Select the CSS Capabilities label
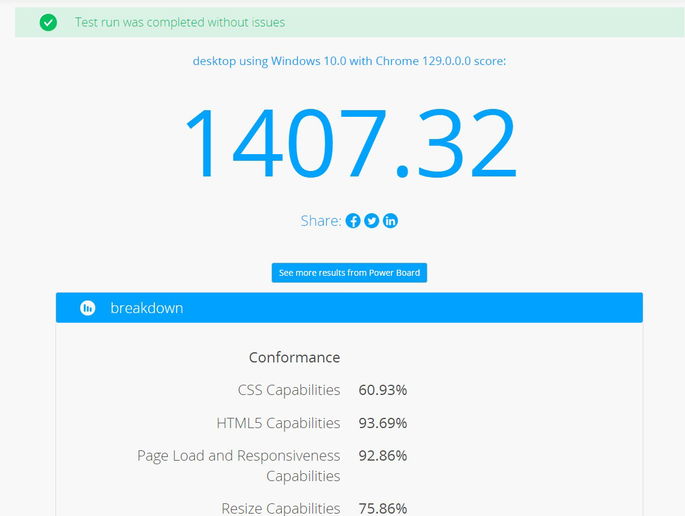Image resolution: width=685 pixels, height=516 pixels. pyautogui.click(x=289, y=390)
